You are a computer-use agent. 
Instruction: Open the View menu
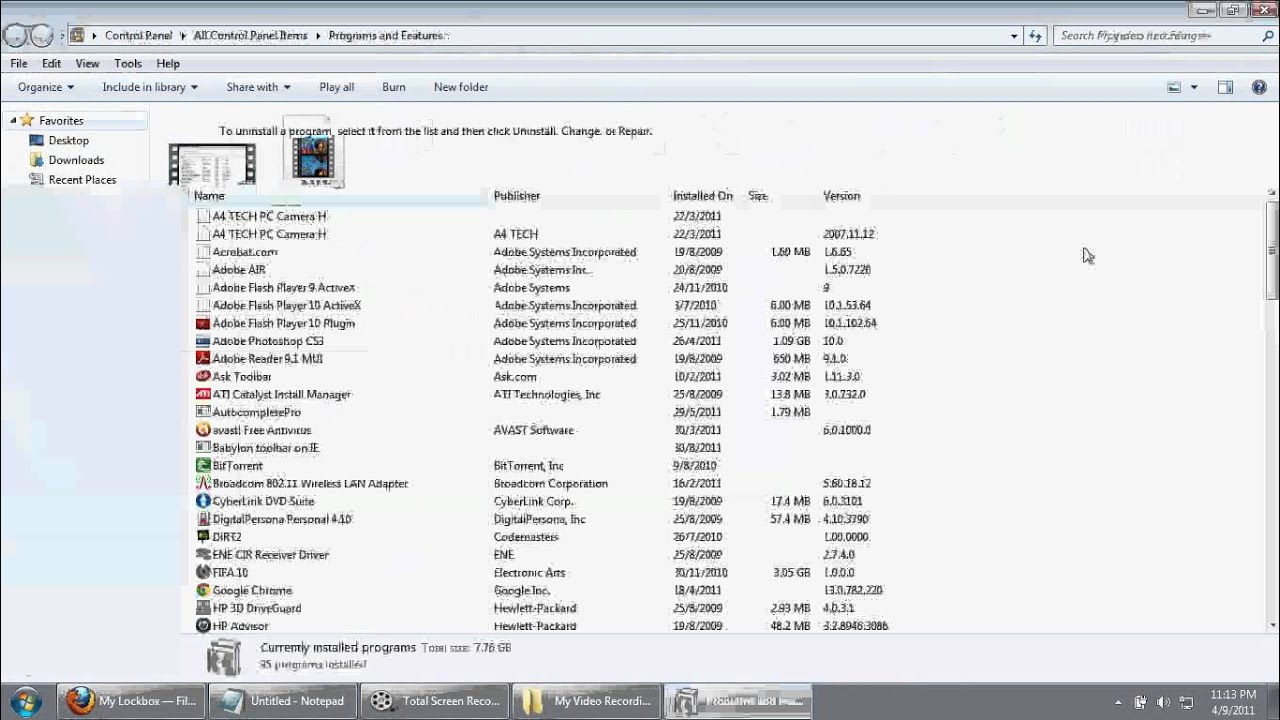point(87,63)
